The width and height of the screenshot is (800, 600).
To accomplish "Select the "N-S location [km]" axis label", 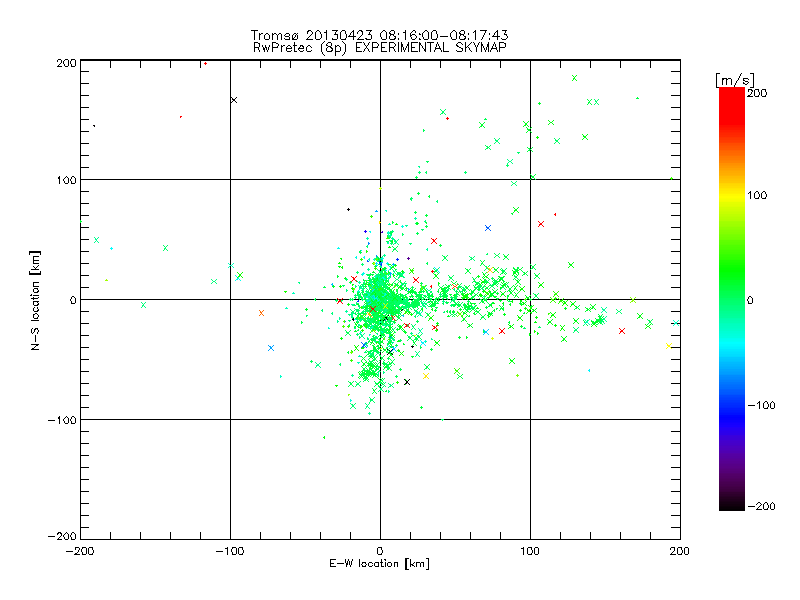I will tap(35, 300).
